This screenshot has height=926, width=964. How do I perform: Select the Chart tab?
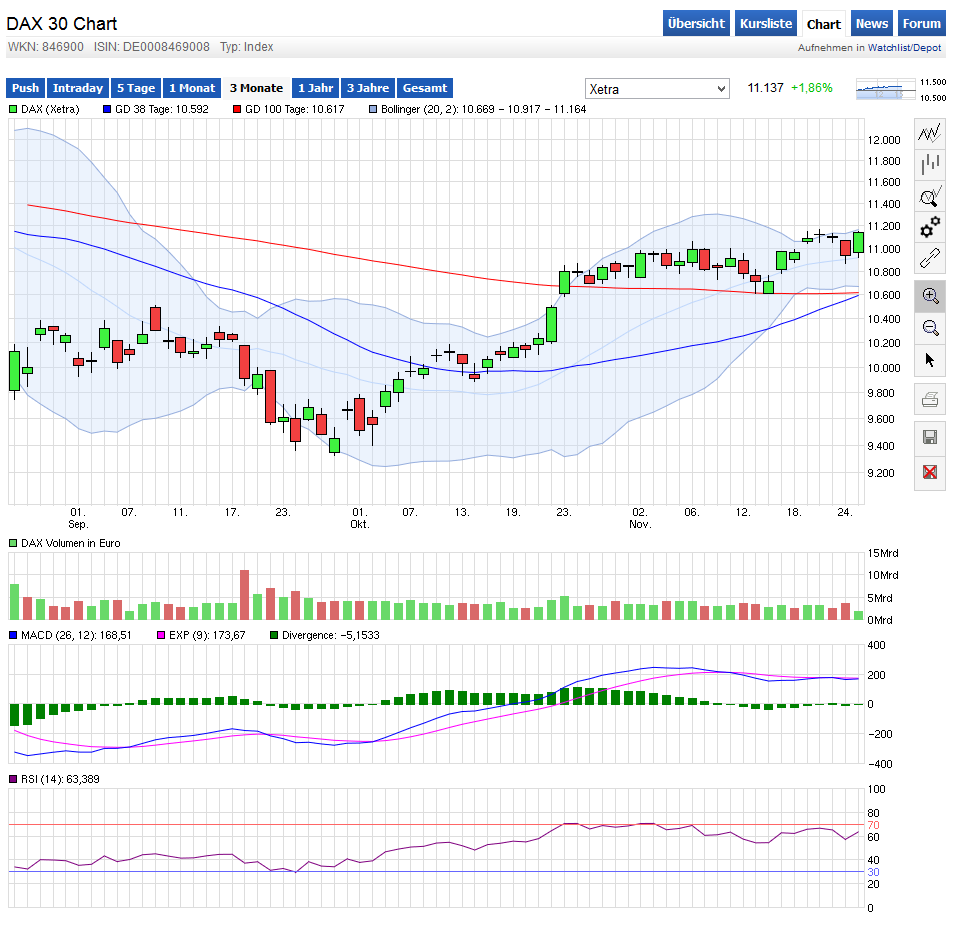pos(823,24)
